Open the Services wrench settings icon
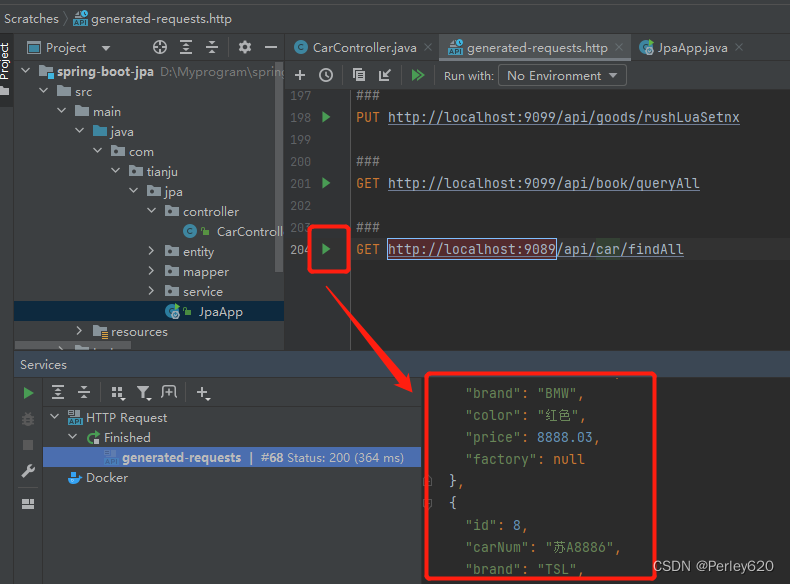 click(x=28, y=471)
